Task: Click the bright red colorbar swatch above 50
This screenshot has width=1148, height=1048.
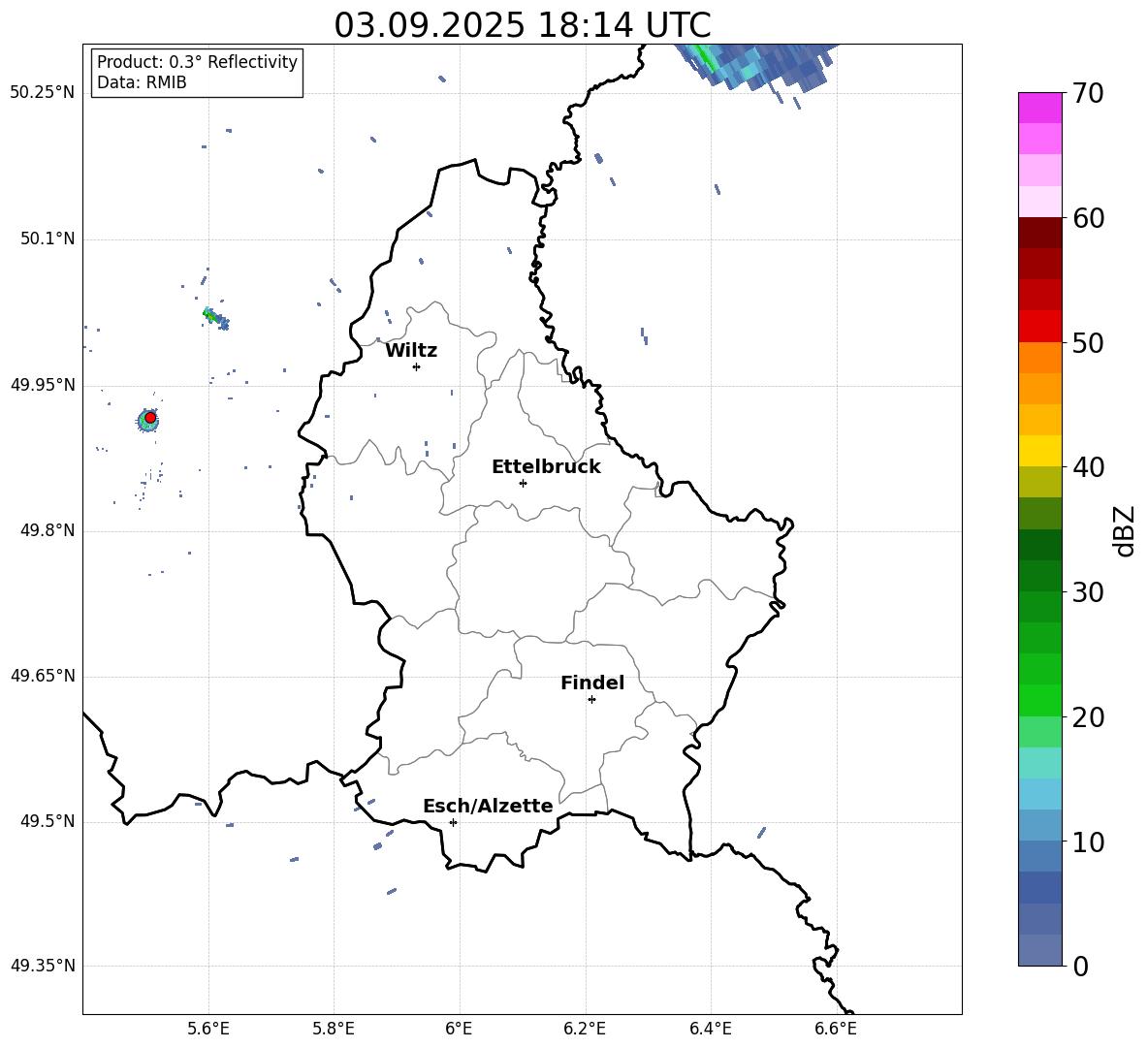Action: click(x=1039, y=327)
